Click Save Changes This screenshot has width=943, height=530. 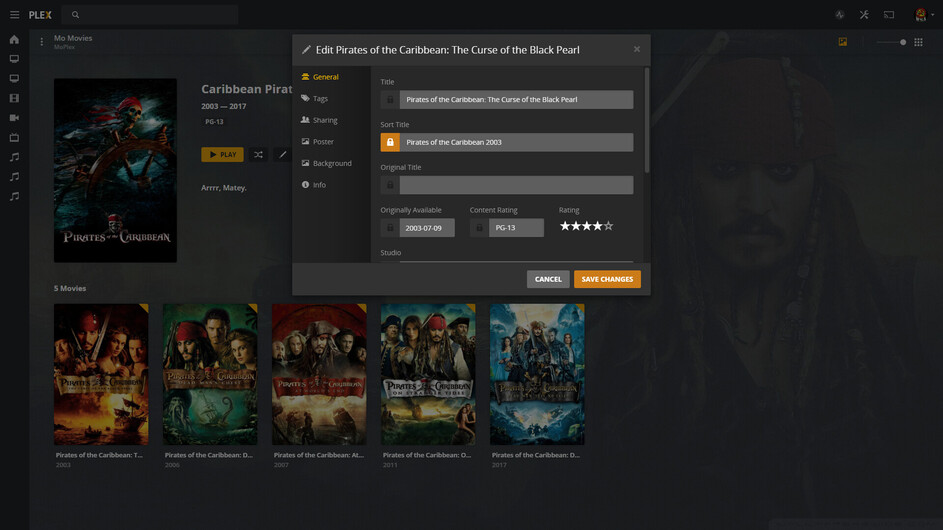[607, 279]
